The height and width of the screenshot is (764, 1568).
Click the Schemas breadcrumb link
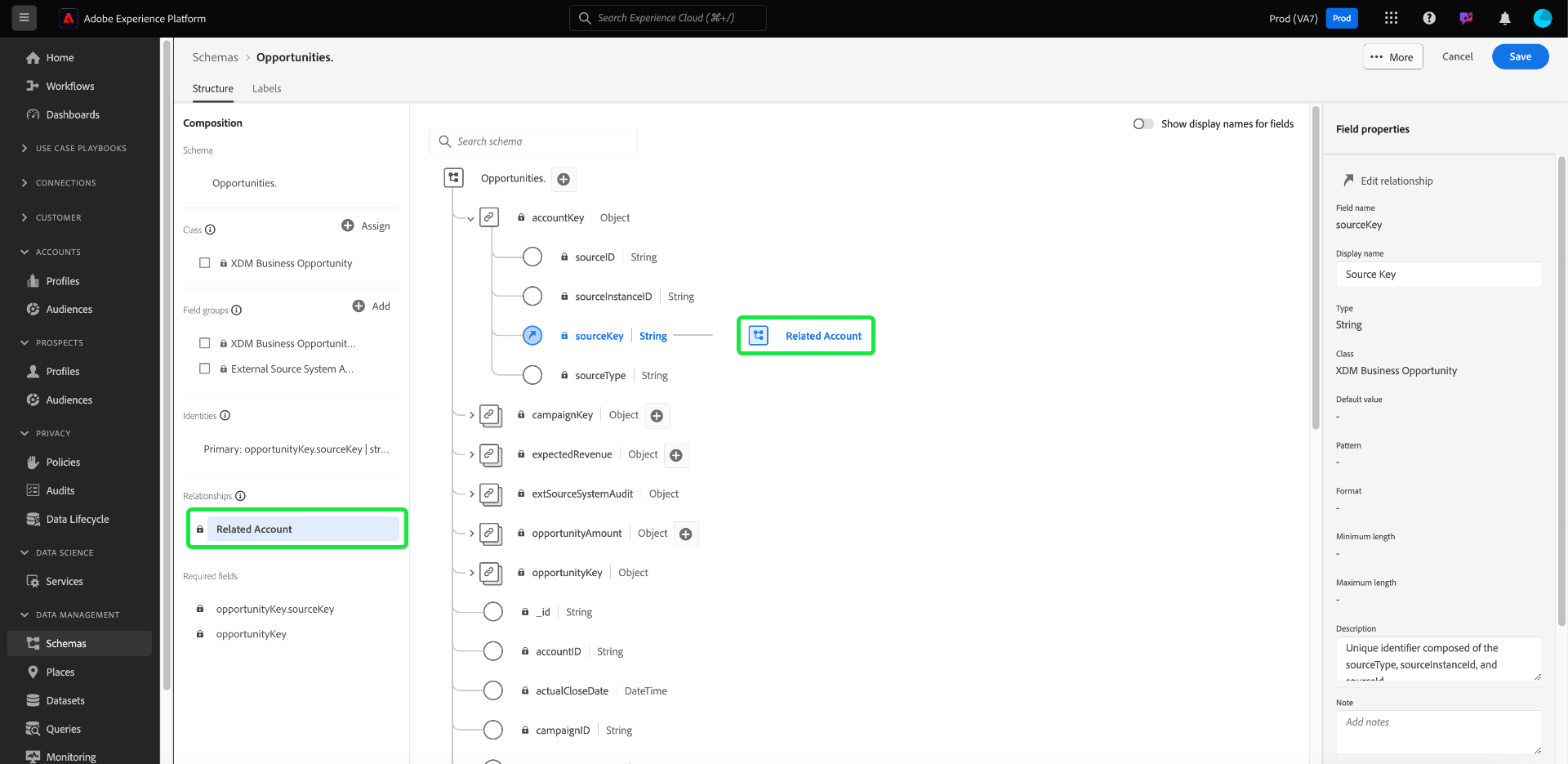(x=216, y=58)
